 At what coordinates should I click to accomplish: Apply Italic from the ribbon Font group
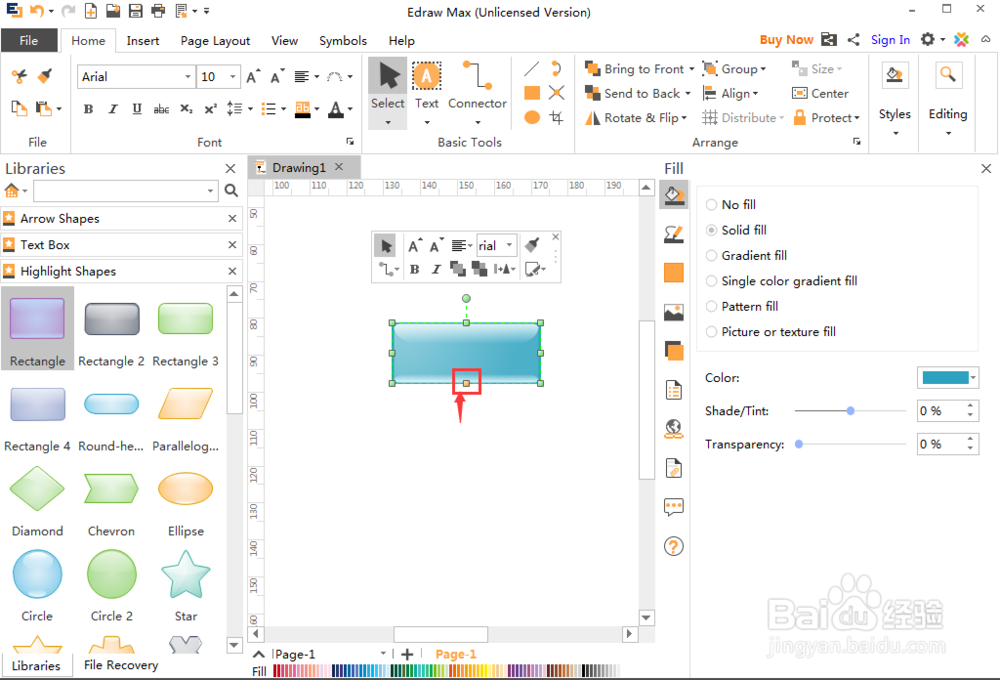coord(113,109)
